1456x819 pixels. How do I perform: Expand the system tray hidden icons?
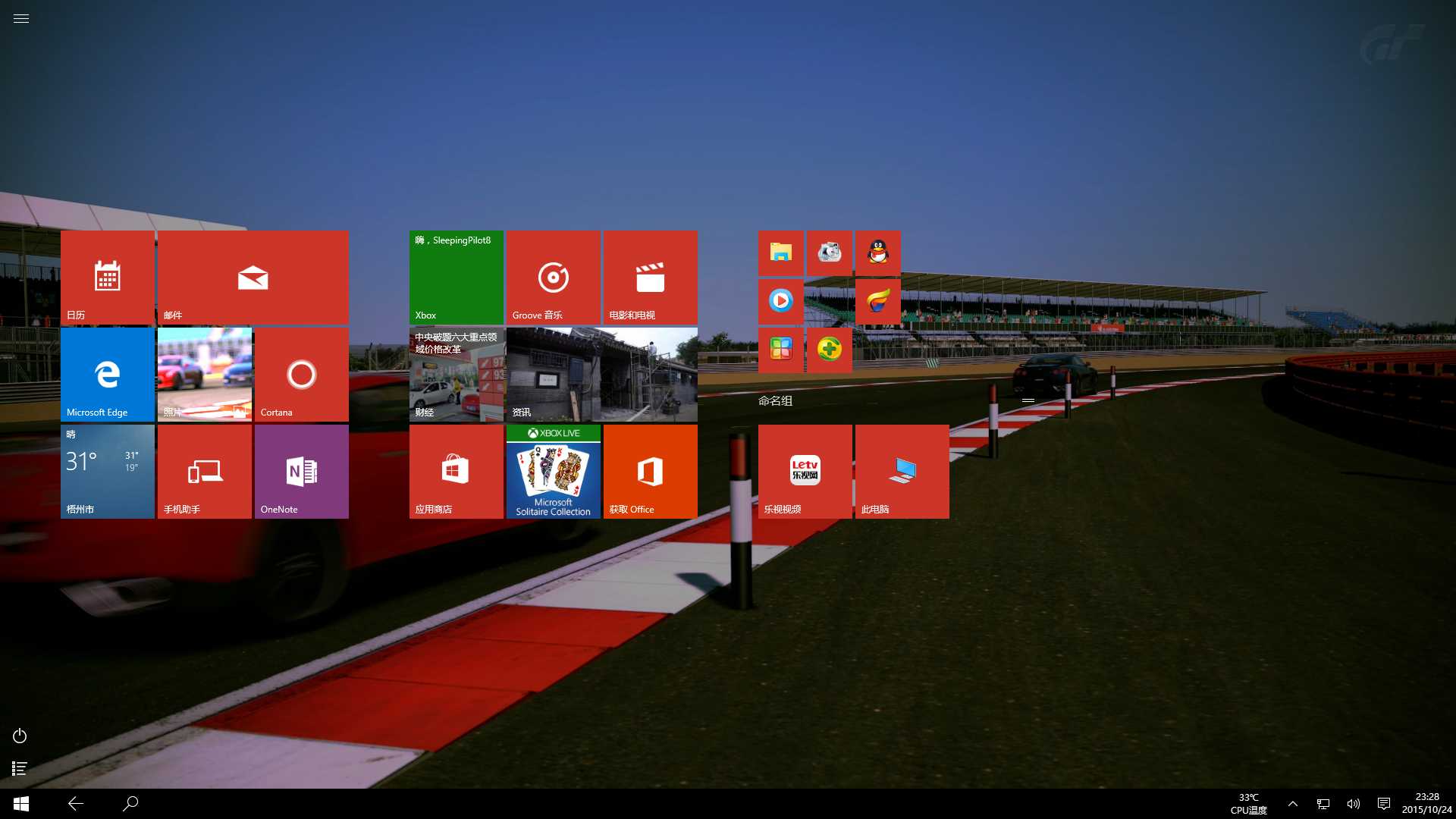[1293, 804]
